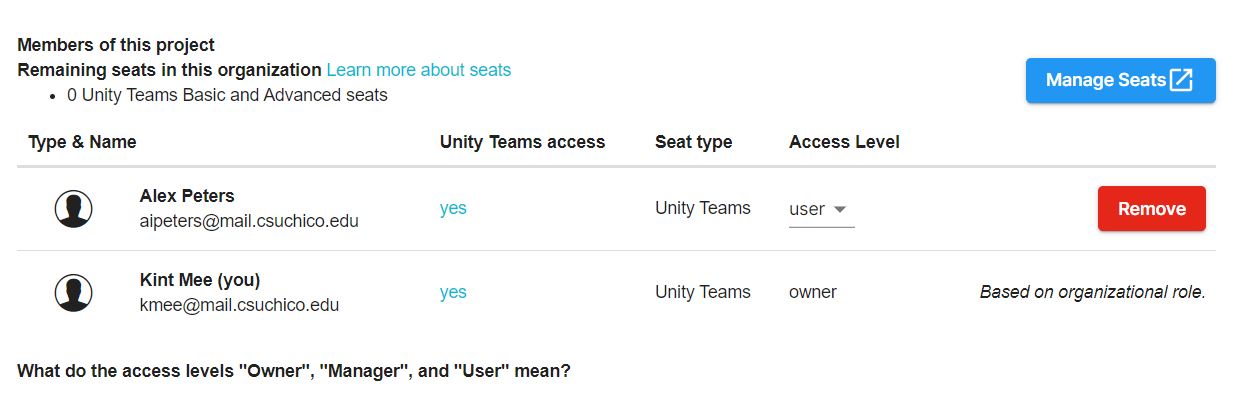Click the aipeters@mail.csuchico.edu email address
This screenshot has width=1235, height=398.
249,221
